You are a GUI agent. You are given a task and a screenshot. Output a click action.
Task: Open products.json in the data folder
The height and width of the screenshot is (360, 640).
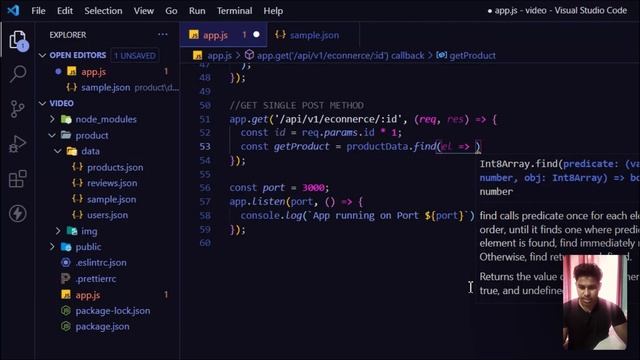coord(108,167)
